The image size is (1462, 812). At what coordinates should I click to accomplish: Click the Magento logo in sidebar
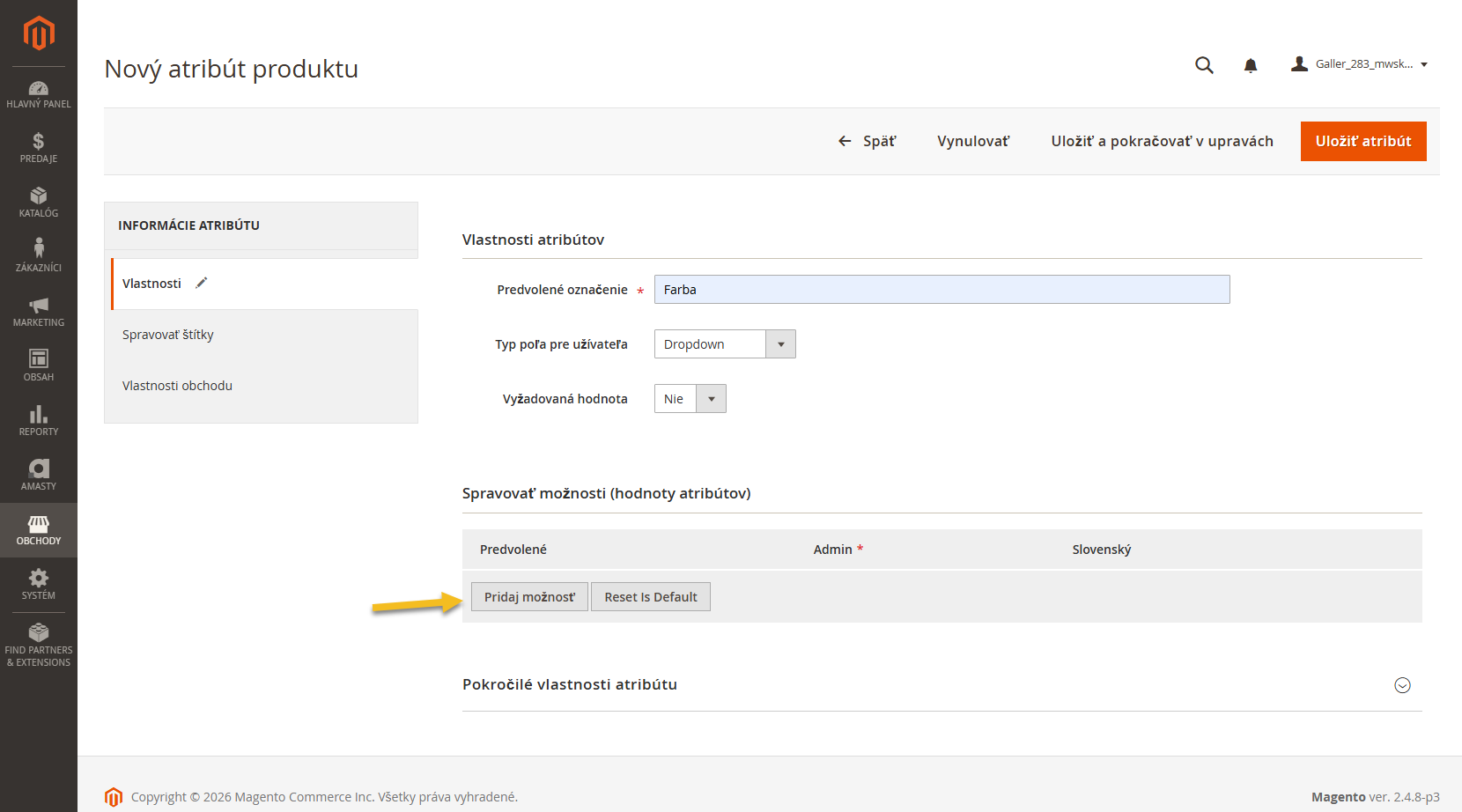click(39, 33)
